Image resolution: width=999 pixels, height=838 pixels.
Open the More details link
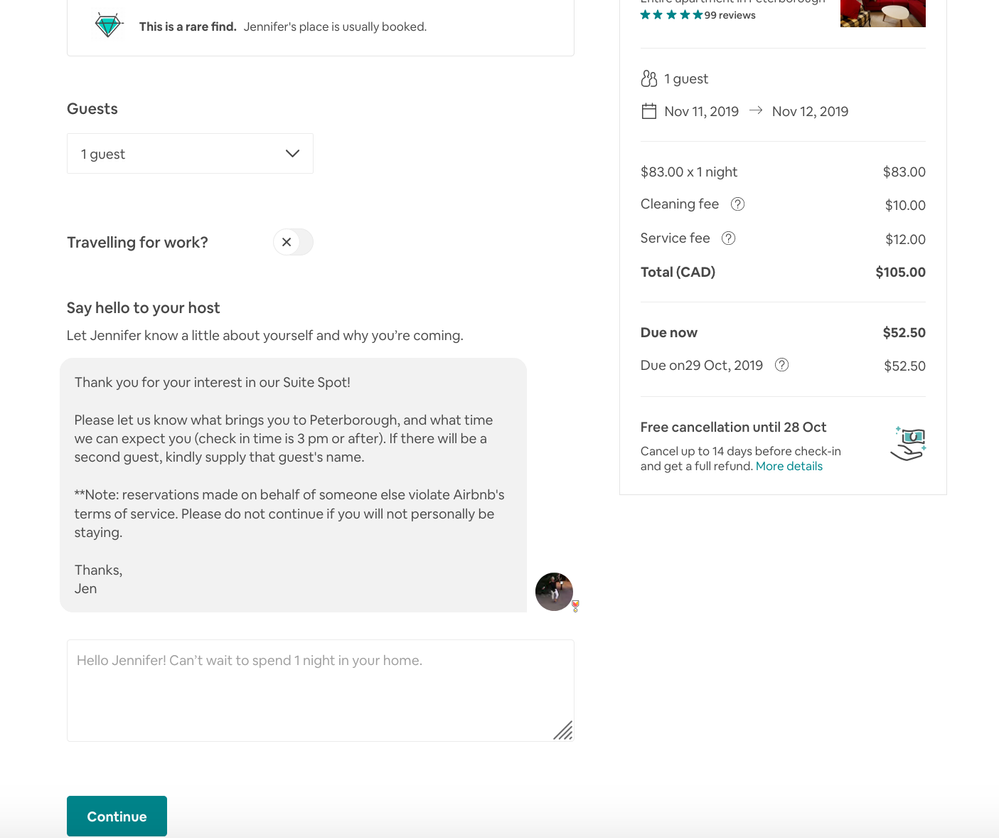pyautogui.click(x=789, y=466)
